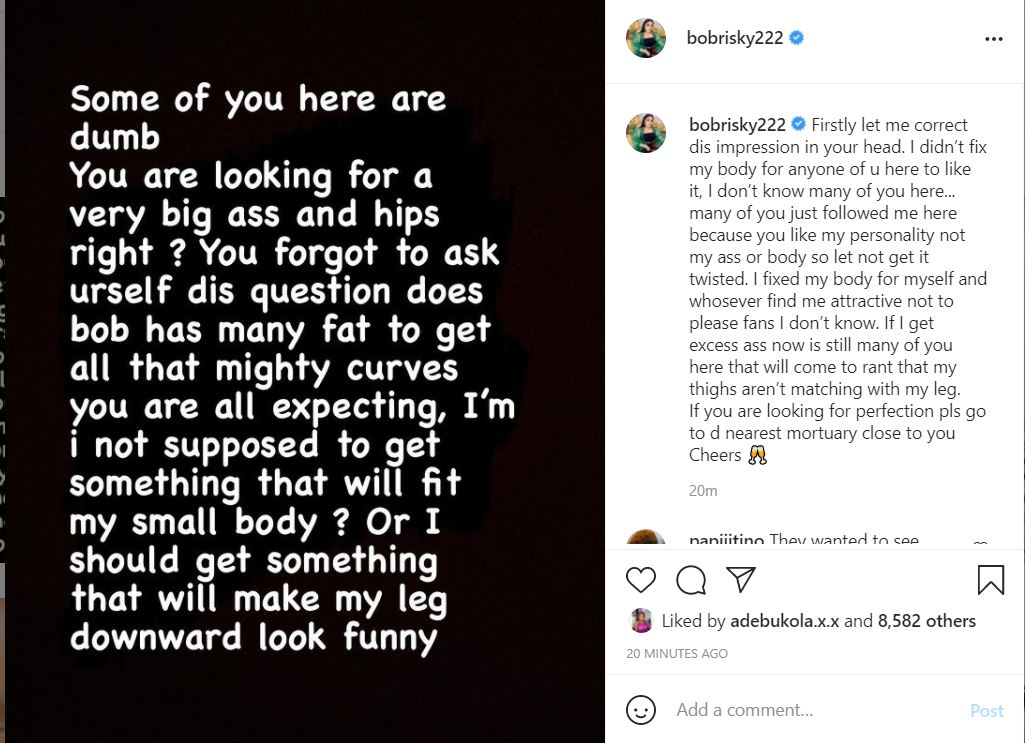
Task: Click the 20m caption timestamp
Action: click(x=703, y=491)
